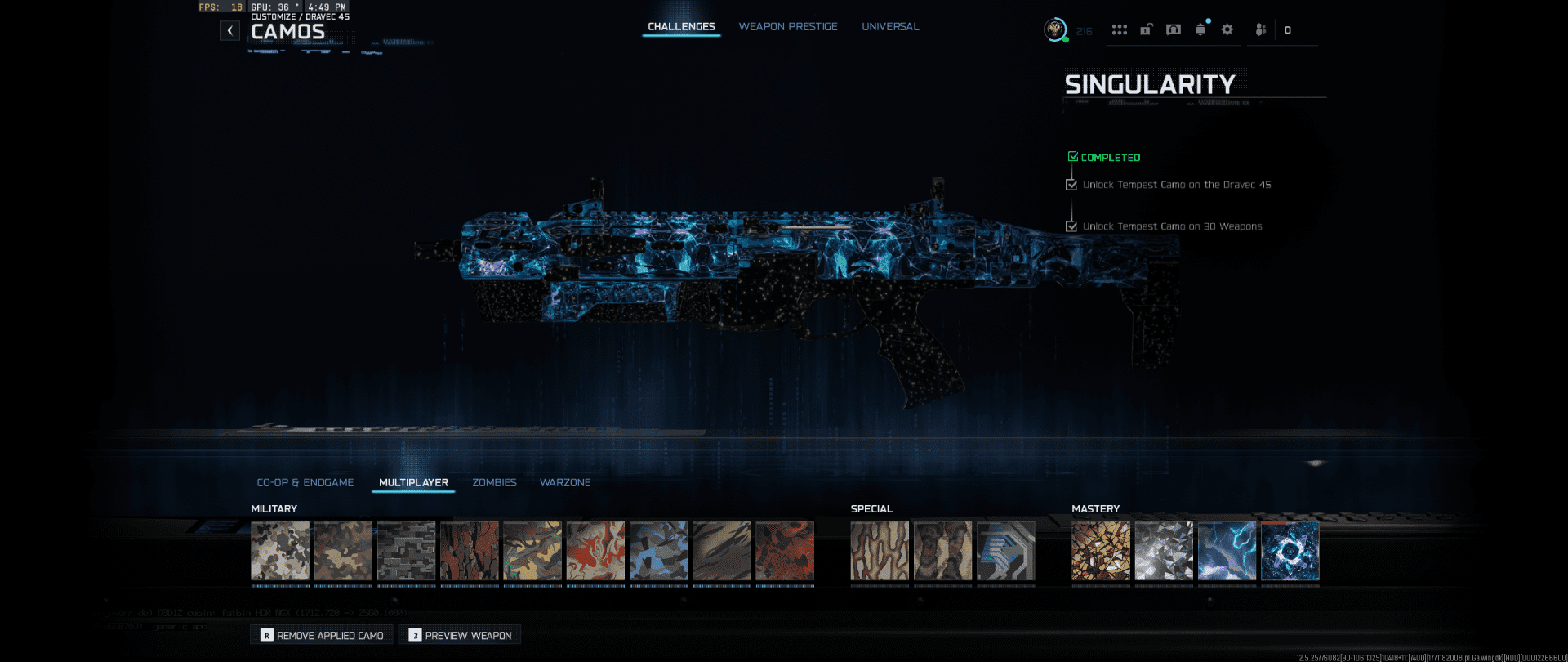Open the Zombies camo category tab
This screenshot has height=662, width=1568.
[494, 483]
